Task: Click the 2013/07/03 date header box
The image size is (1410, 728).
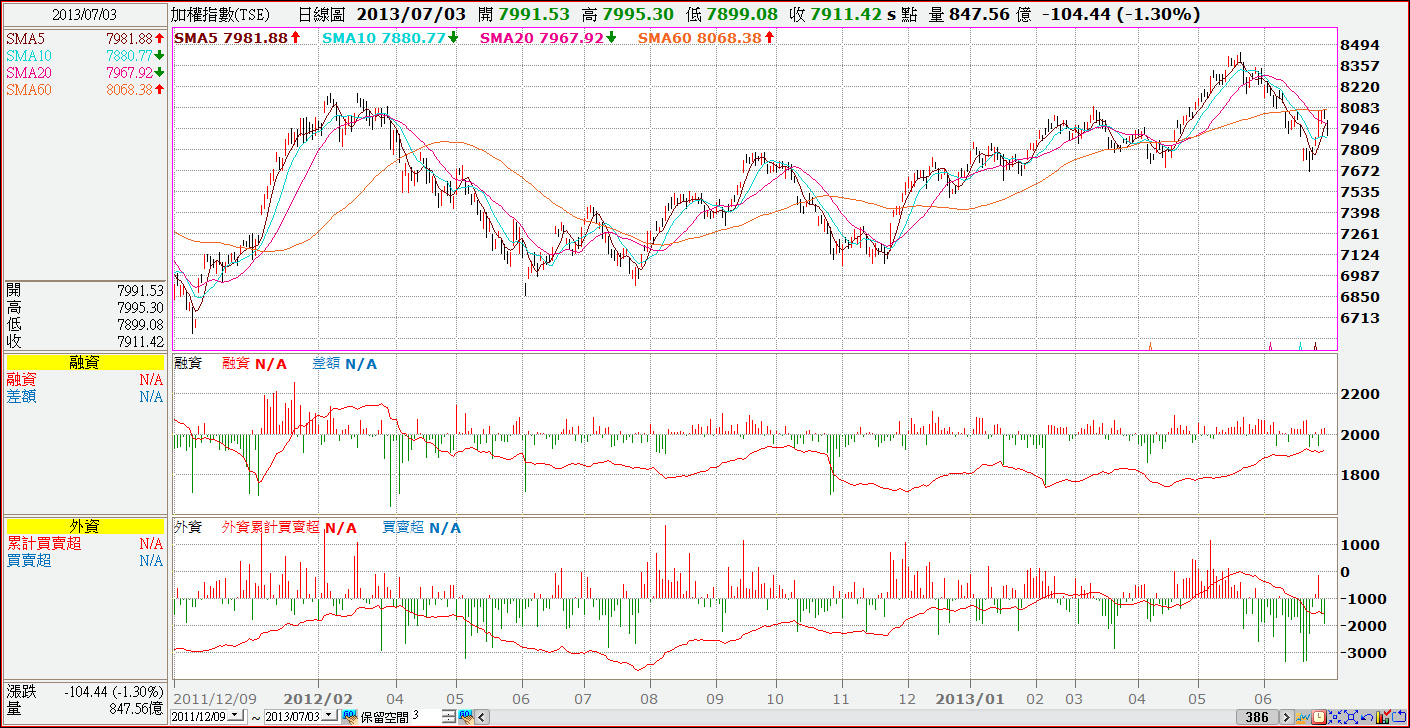Action: click(x=84, y=15)
